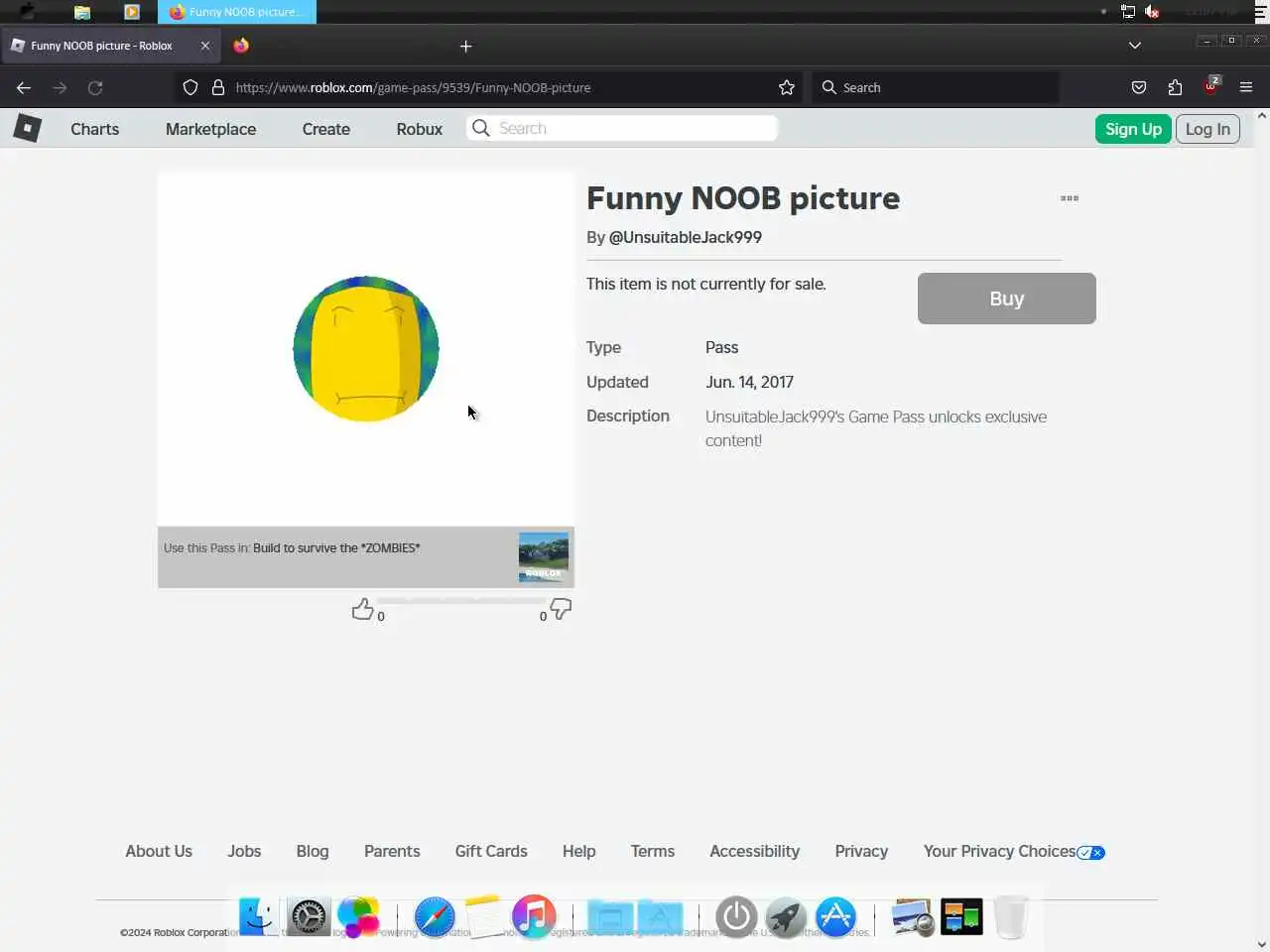Open the three-dots more options menu
Screen dimensions: 1270x952
pyautogui.click(x=1070, y=198)
